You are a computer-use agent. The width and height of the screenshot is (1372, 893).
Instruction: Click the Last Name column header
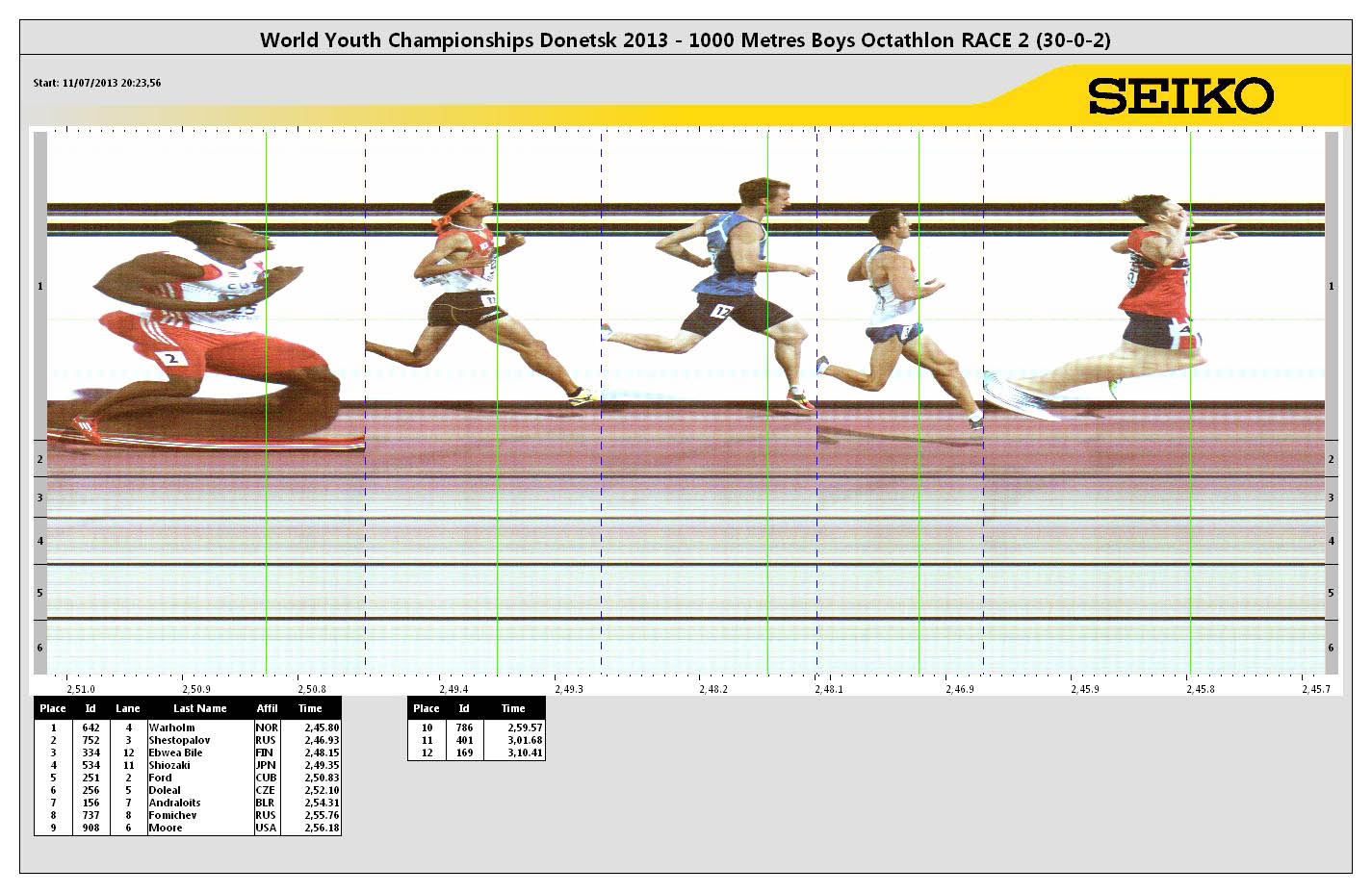(x=199, y=708)
